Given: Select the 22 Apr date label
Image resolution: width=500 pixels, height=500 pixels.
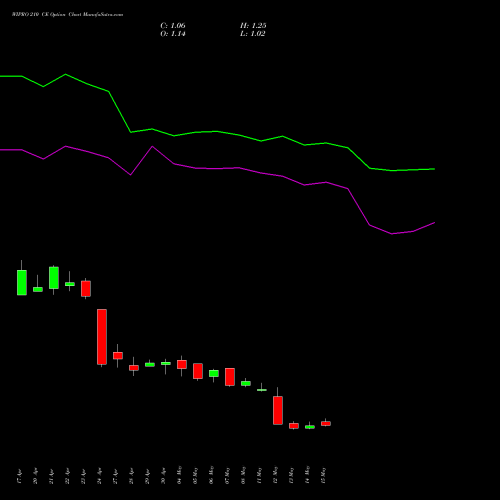Looking at the screenshot, I should [x=68, y=476].
